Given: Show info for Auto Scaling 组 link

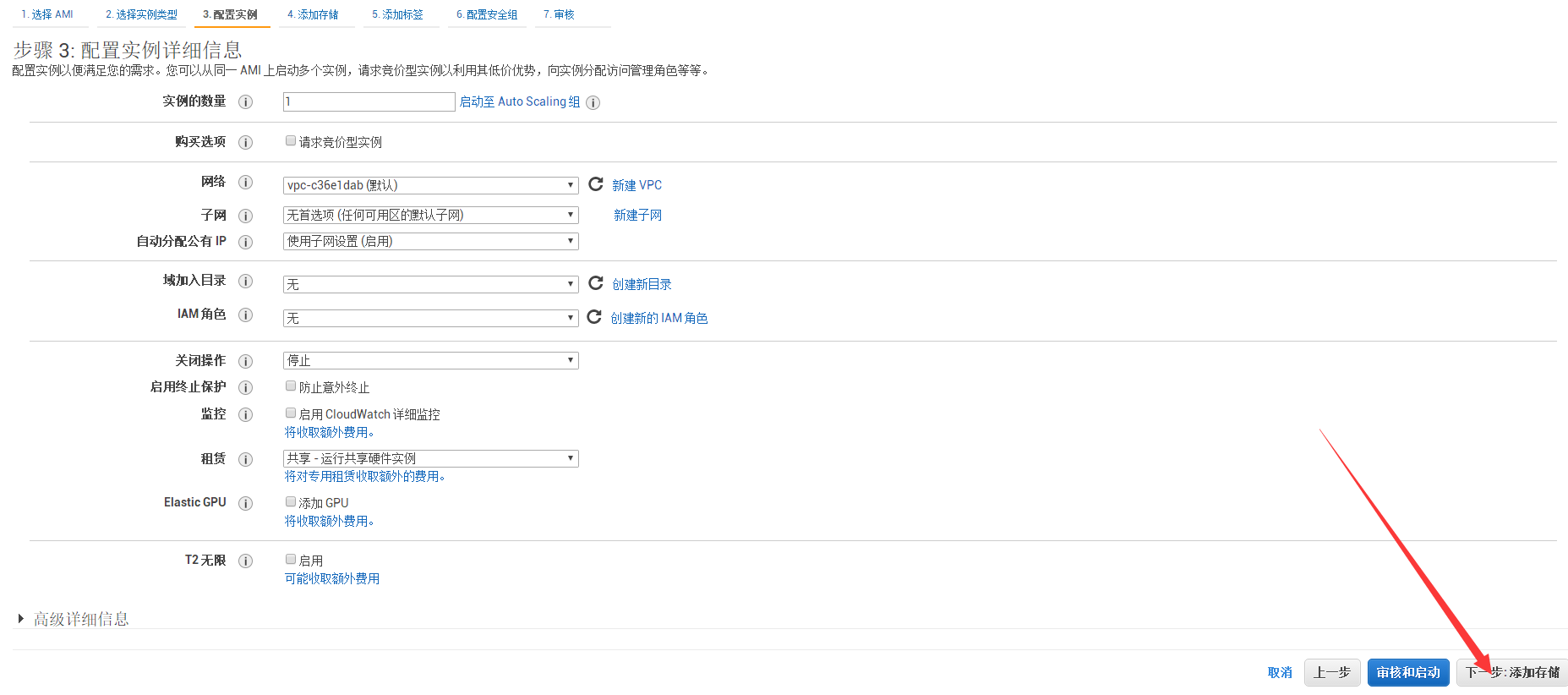Looking at the screenshot, I should pos(593,103).
